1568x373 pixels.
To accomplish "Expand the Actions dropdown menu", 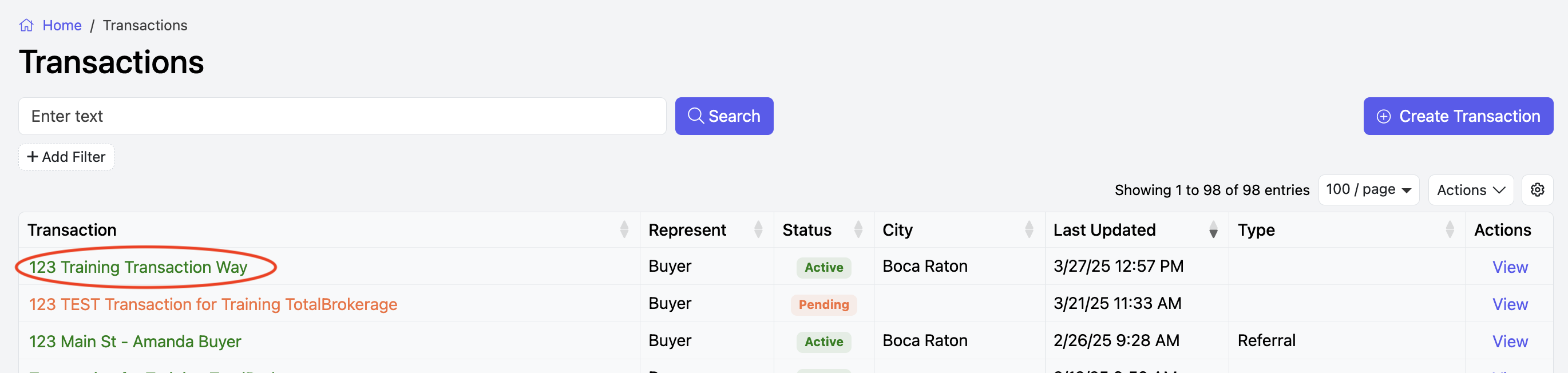I will [x=1470, y=190].
